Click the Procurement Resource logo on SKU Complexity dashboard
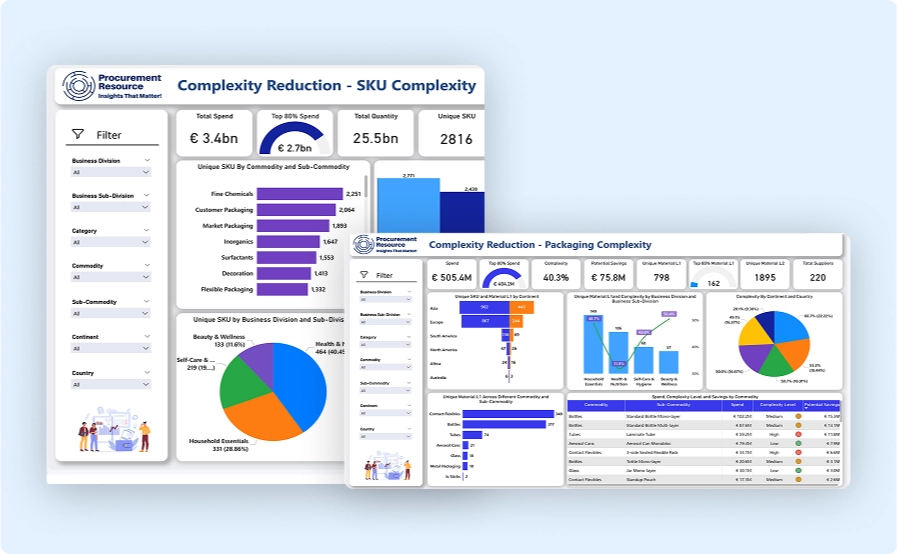This screenshot has height=554, width=897. [78, 86]
